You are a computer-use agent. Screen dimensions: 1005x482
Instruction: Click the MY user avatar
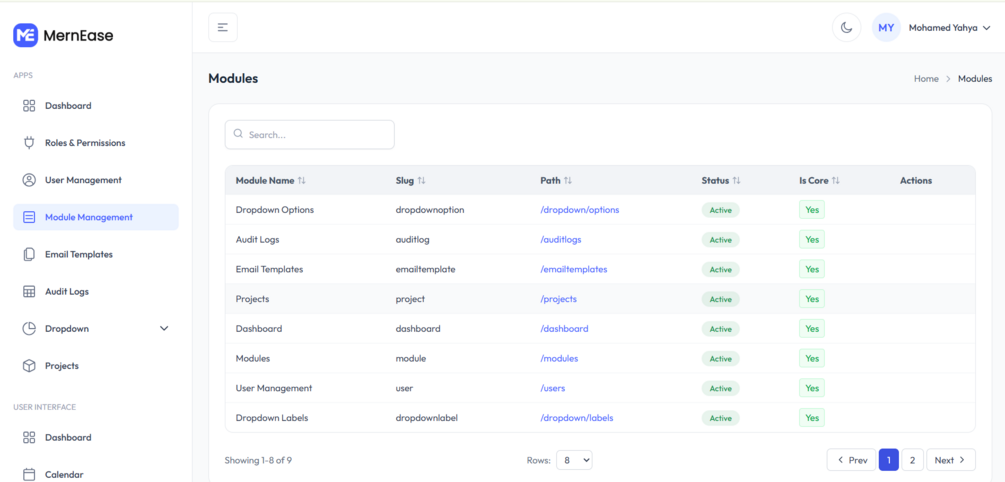886,28
